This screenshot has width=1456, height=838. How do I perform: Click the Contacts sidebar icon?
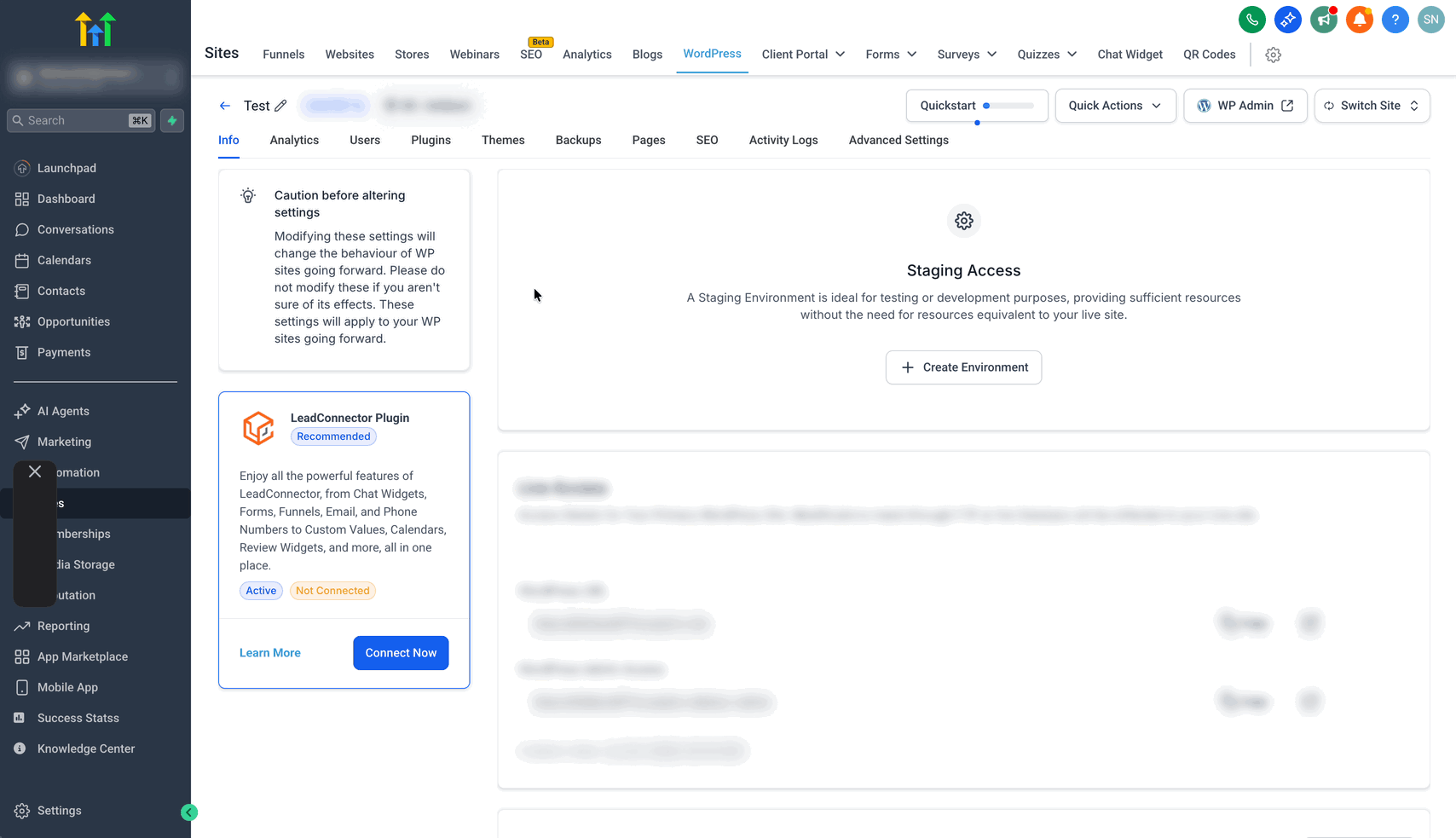pyautogui.click(x=22, y=292)
